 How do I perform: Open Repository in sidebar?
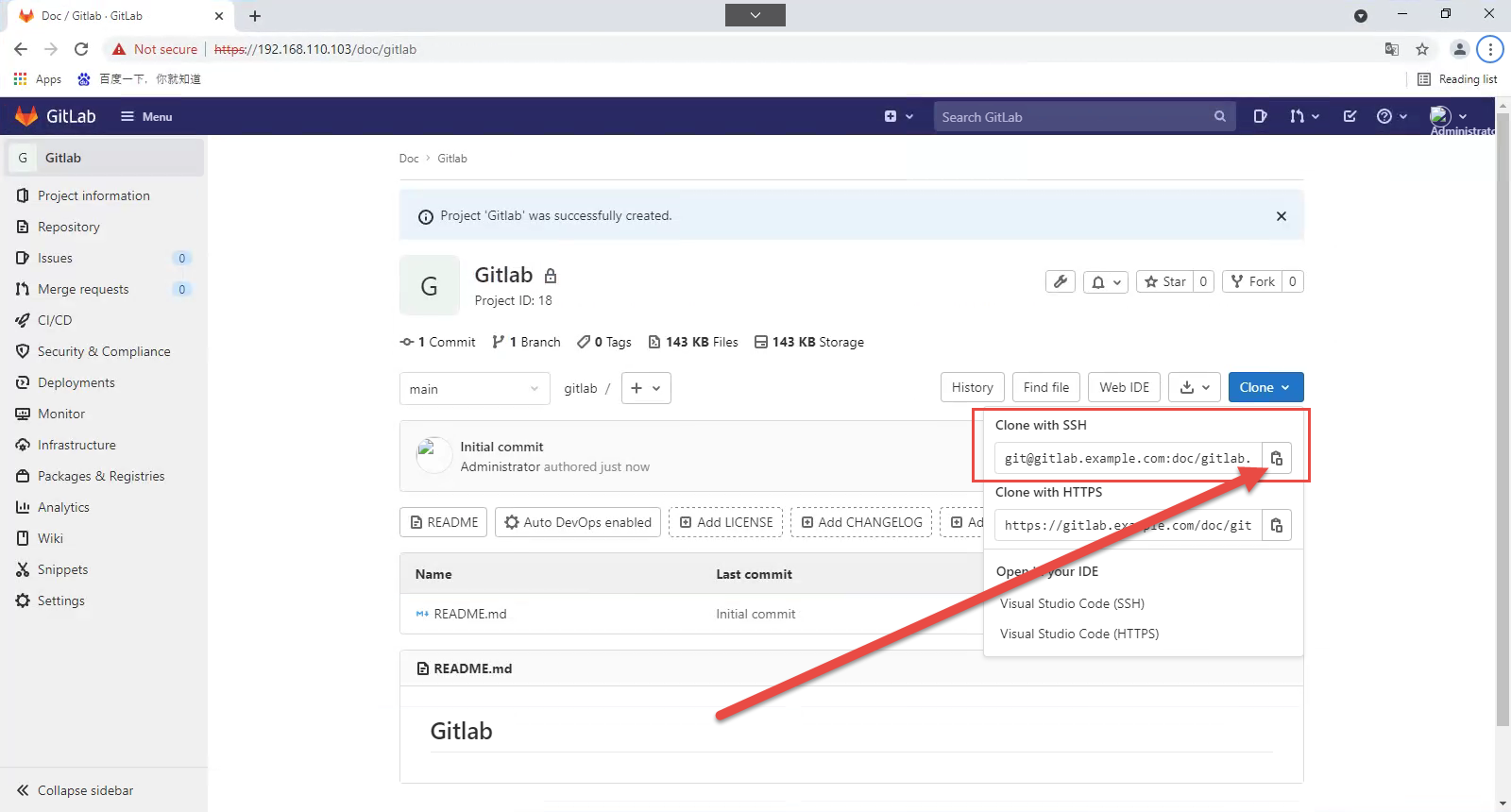(x=102, y=227)
